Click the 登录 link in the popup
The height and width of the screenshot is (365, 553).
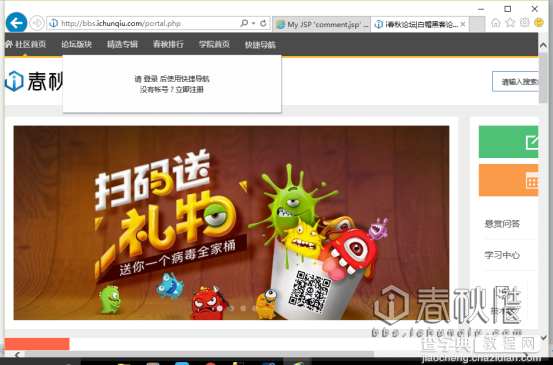point(151,79)
